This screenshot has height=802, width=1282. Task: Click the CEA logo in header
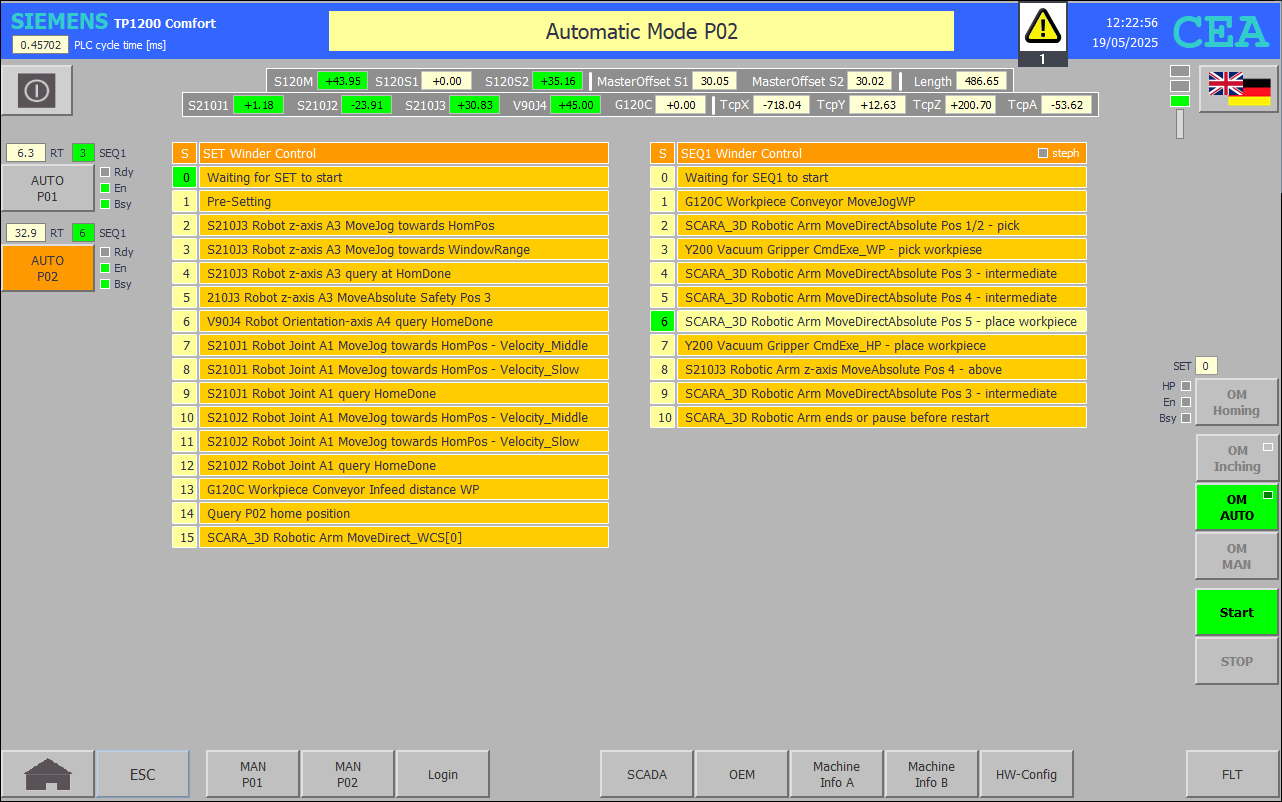[1220, 32]
